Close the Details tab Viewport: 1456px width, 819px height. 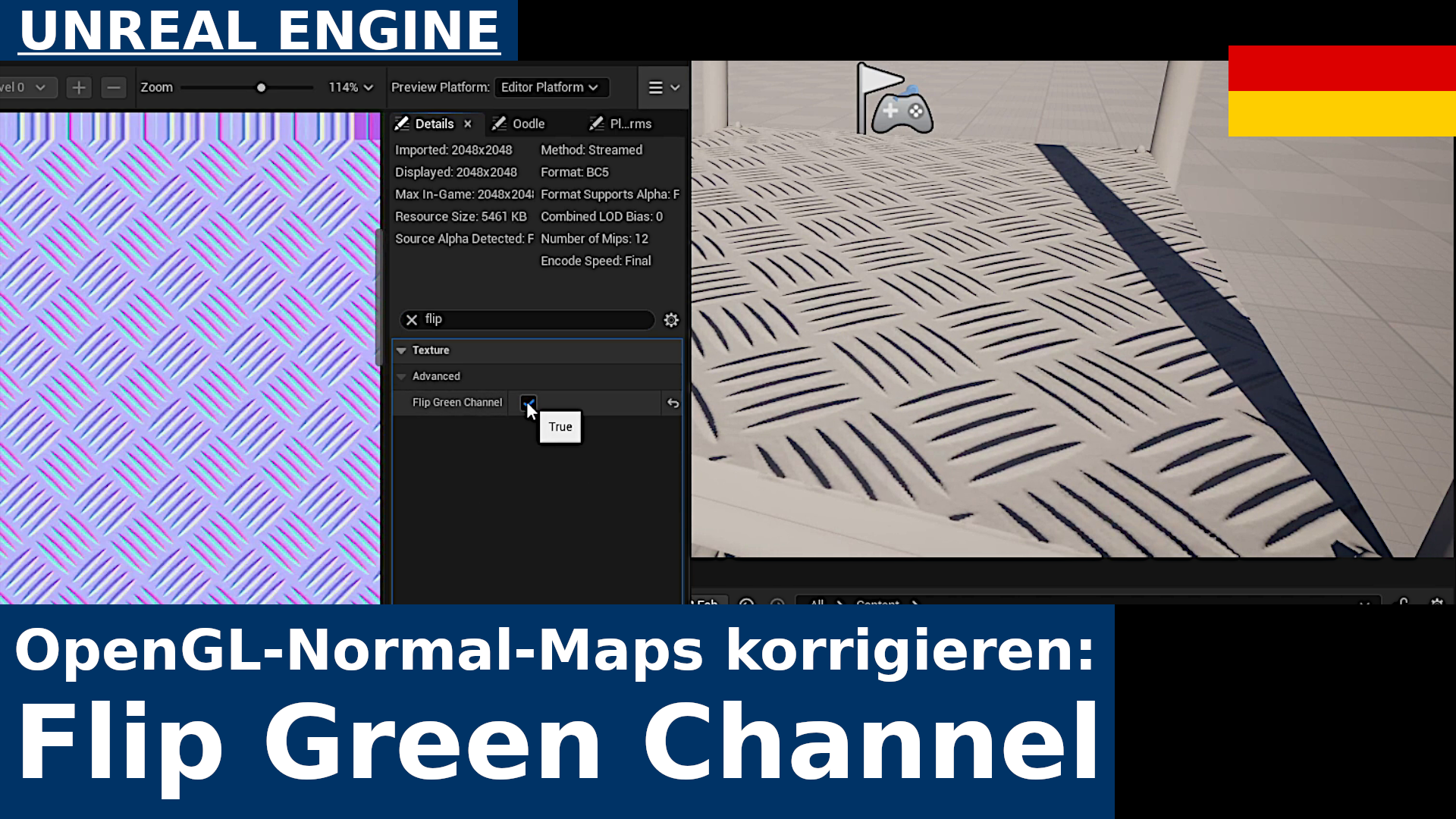coord(468,124)
